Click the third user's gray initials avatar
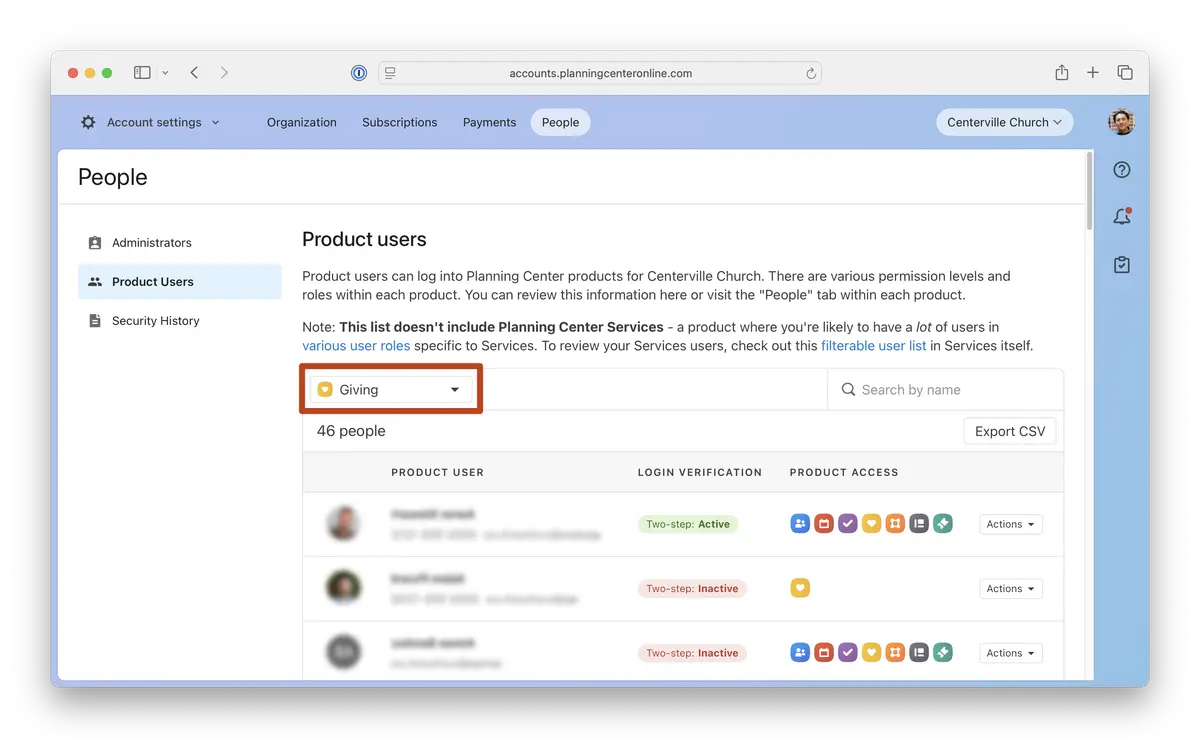This screenshot has width=1200, height=738. (x=343, y=652)
